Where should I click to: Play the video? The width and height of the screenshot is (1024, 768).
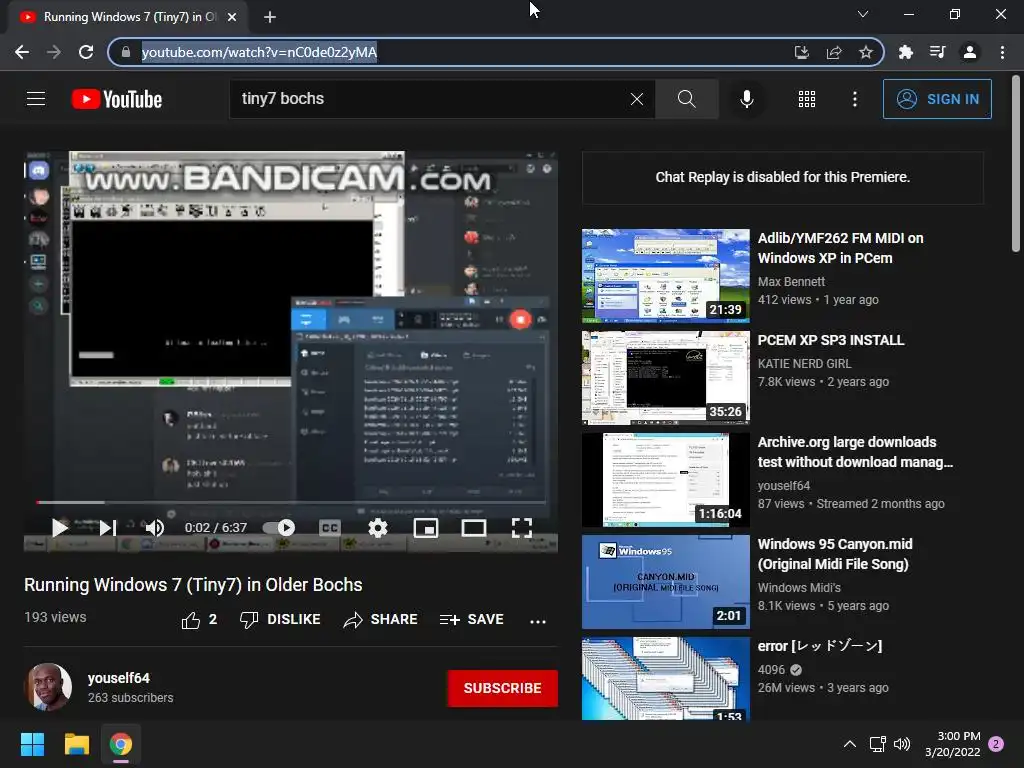point(59,528)
